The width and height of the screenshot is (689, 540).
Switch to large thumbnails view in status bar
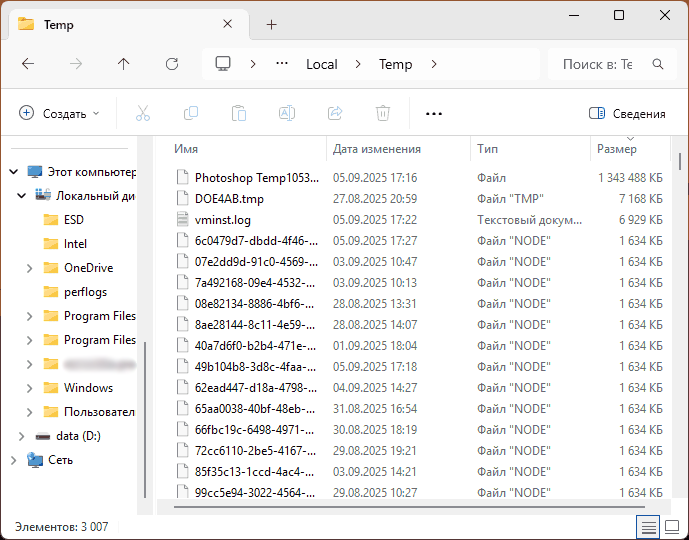point(672,526)
